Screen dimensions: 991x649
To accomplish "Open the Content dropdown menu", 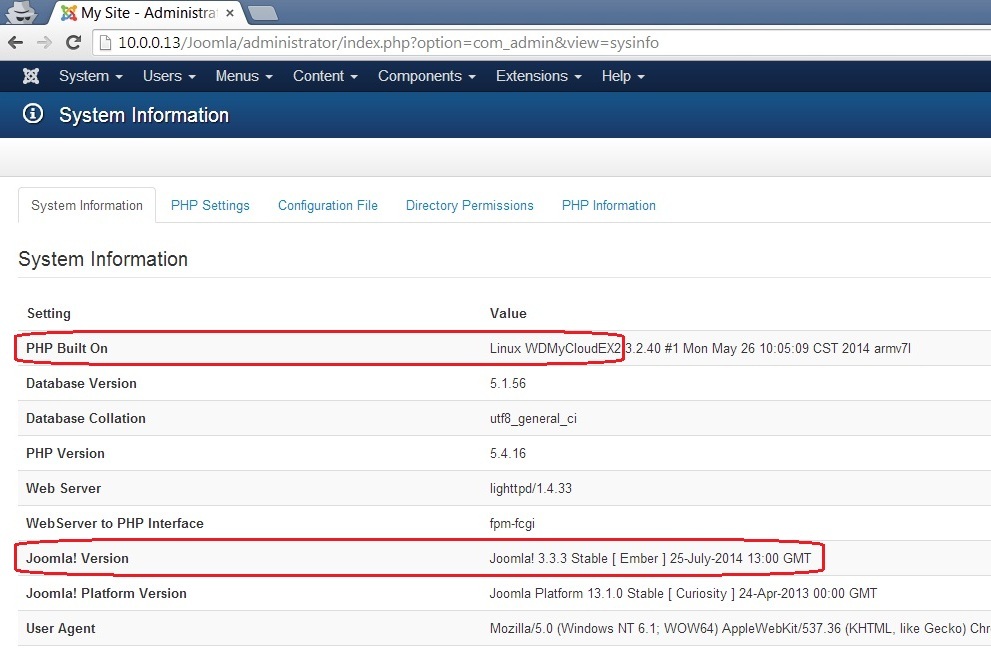I will 325,76.
